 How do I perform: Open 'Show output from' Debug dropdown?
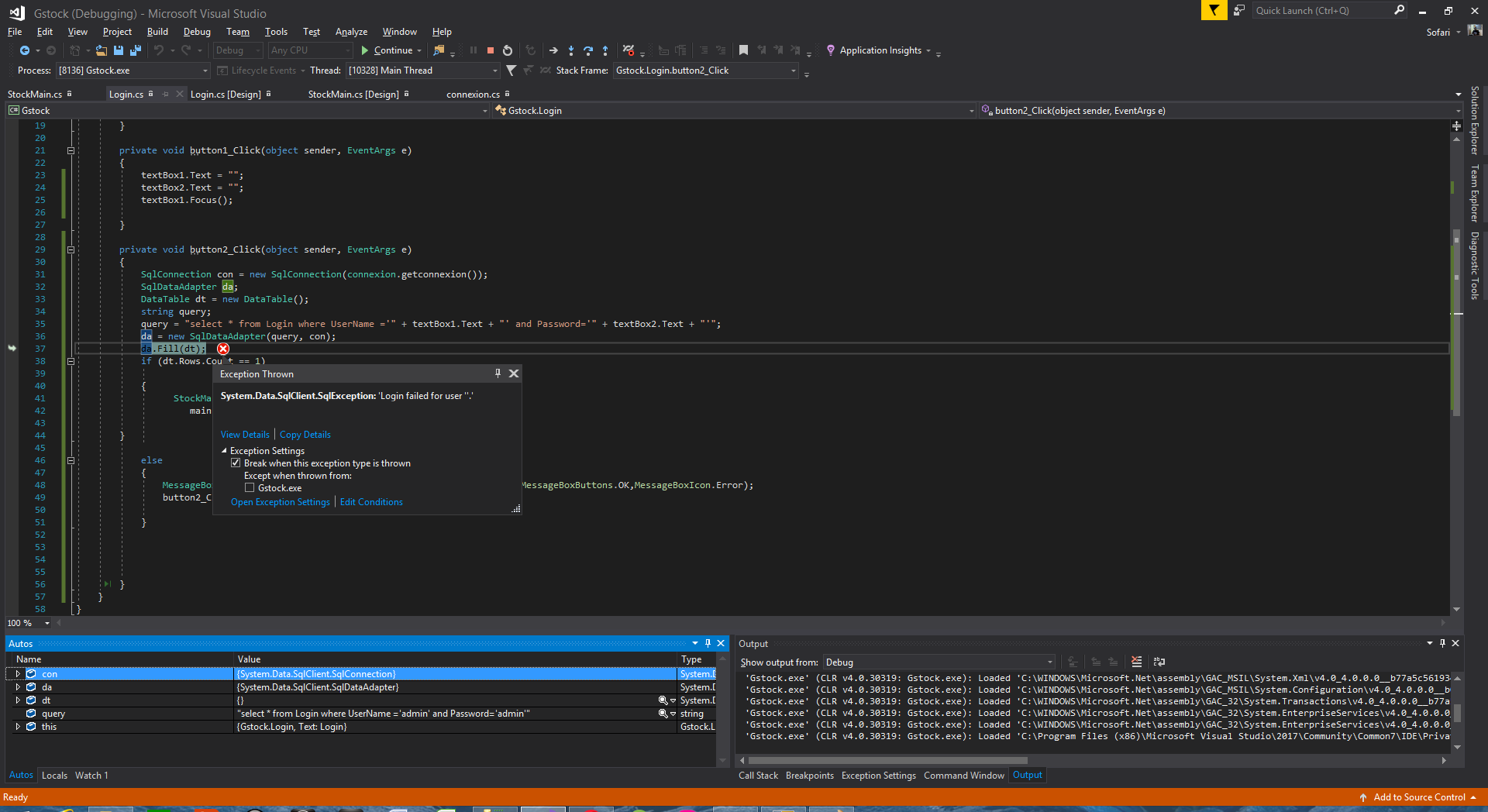tap(939, 662)
